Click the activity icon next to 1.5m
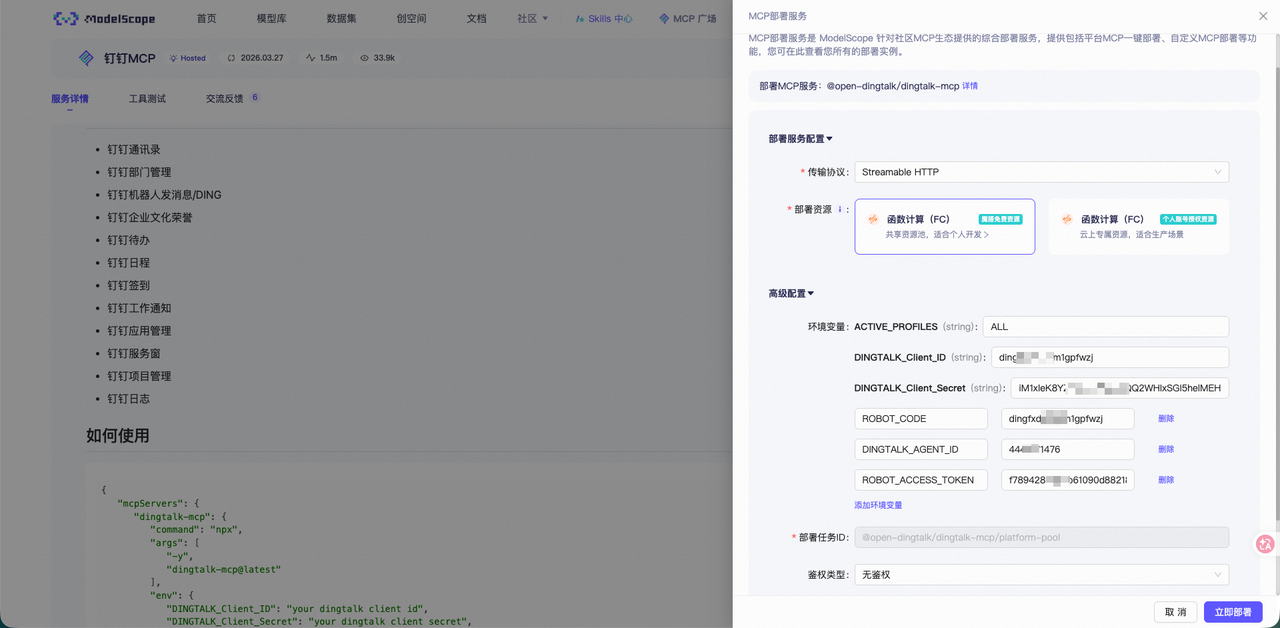Viewport: 1280px width, 628px height. pyautogui.click(x=310, y=58)
